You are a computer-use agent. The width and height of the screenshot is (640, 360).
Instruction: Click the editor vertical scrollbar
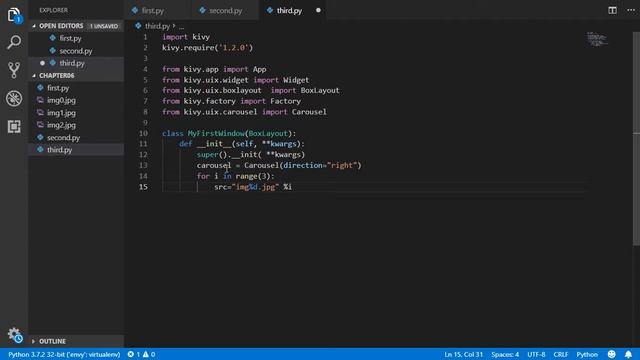[x=636, y=139]
